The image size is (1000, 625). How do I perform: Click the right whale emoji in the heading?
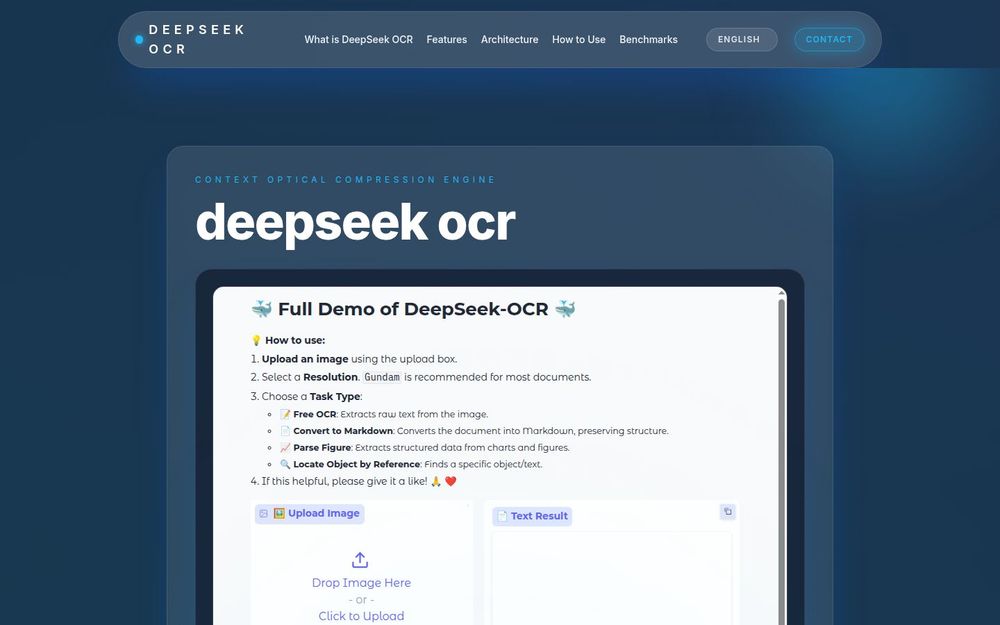coord(565,309)
